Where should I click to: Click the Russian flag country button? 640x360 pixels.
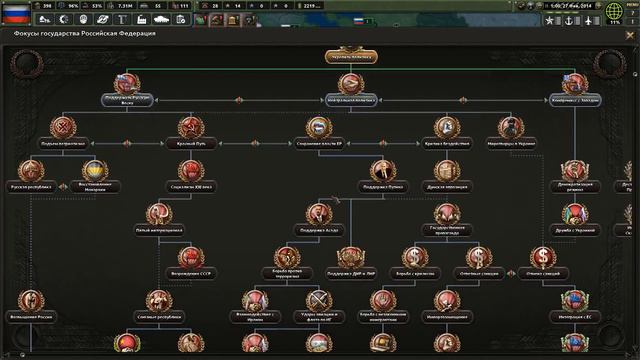coord(16,13)
